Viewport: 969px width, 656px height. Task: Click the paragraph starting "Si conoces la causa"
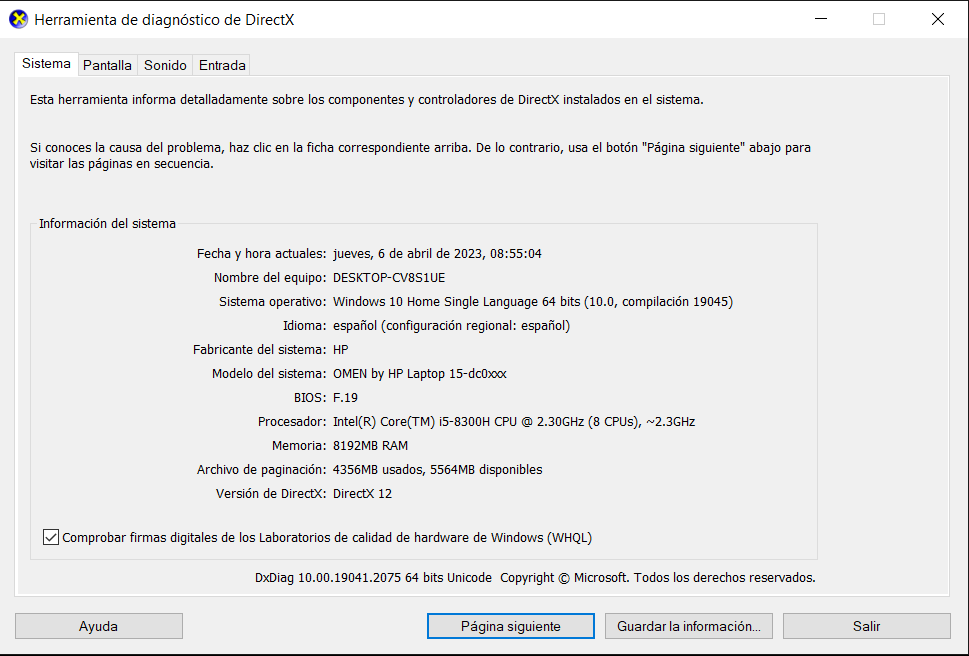(x=420, y=156)
